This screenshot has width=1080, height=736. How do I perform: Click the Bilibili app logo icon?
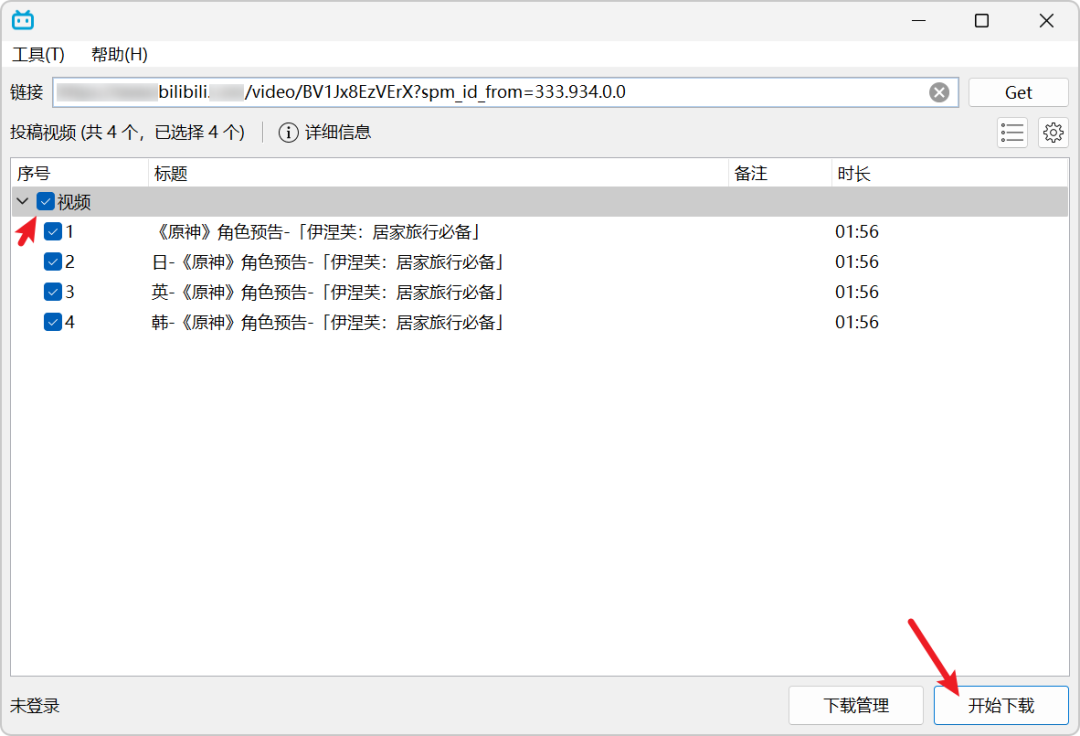point(23,20)
